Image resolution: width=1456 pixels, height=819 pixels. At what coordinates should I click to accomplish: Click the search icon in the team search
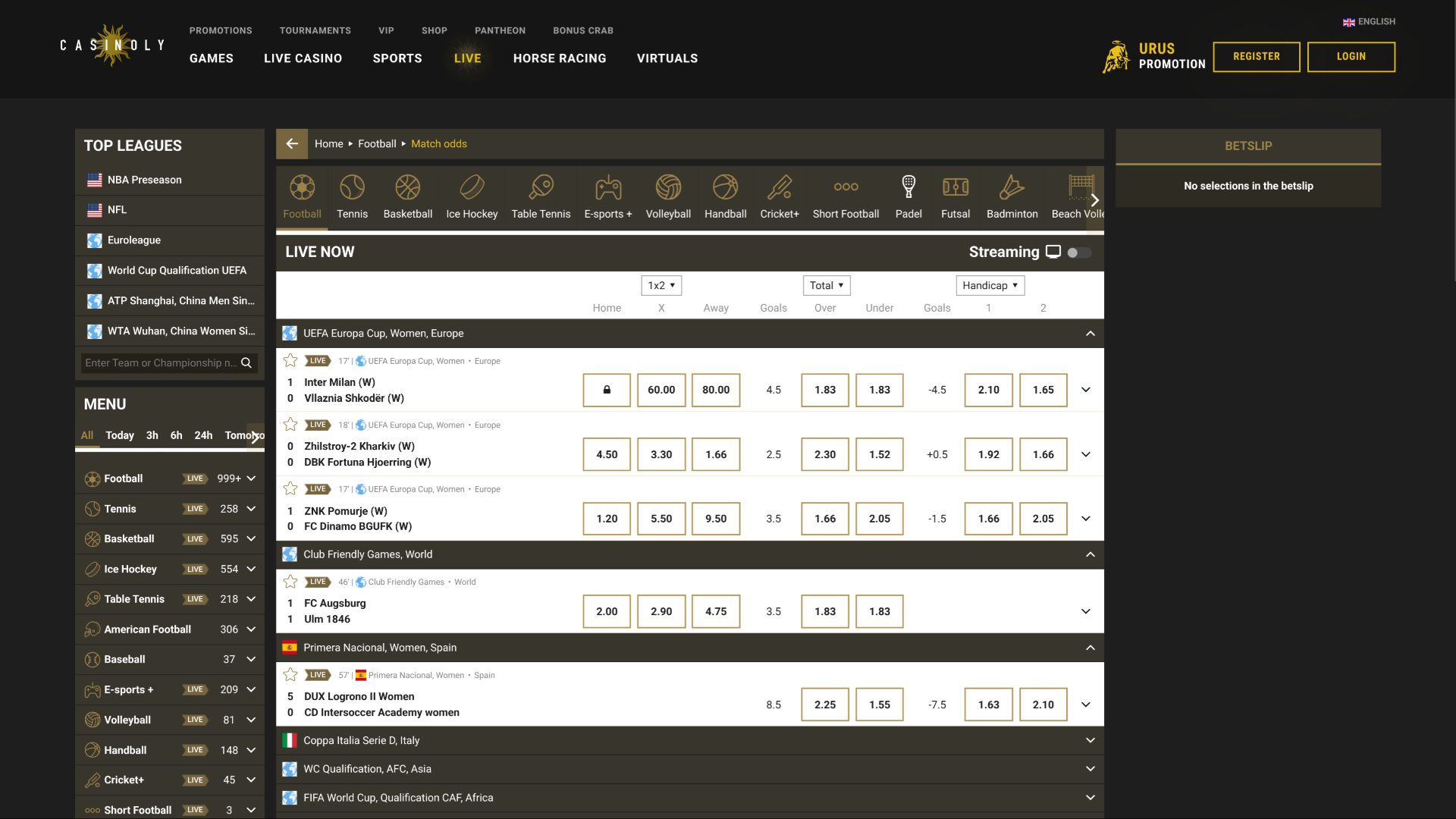tap(246, 362)
